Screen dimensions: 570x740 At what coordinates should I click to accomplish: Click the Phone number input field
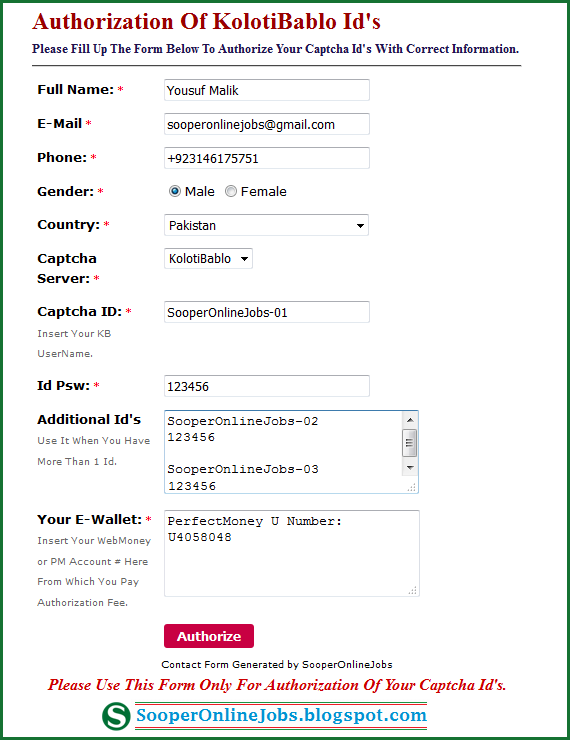[x=267, y=158]
